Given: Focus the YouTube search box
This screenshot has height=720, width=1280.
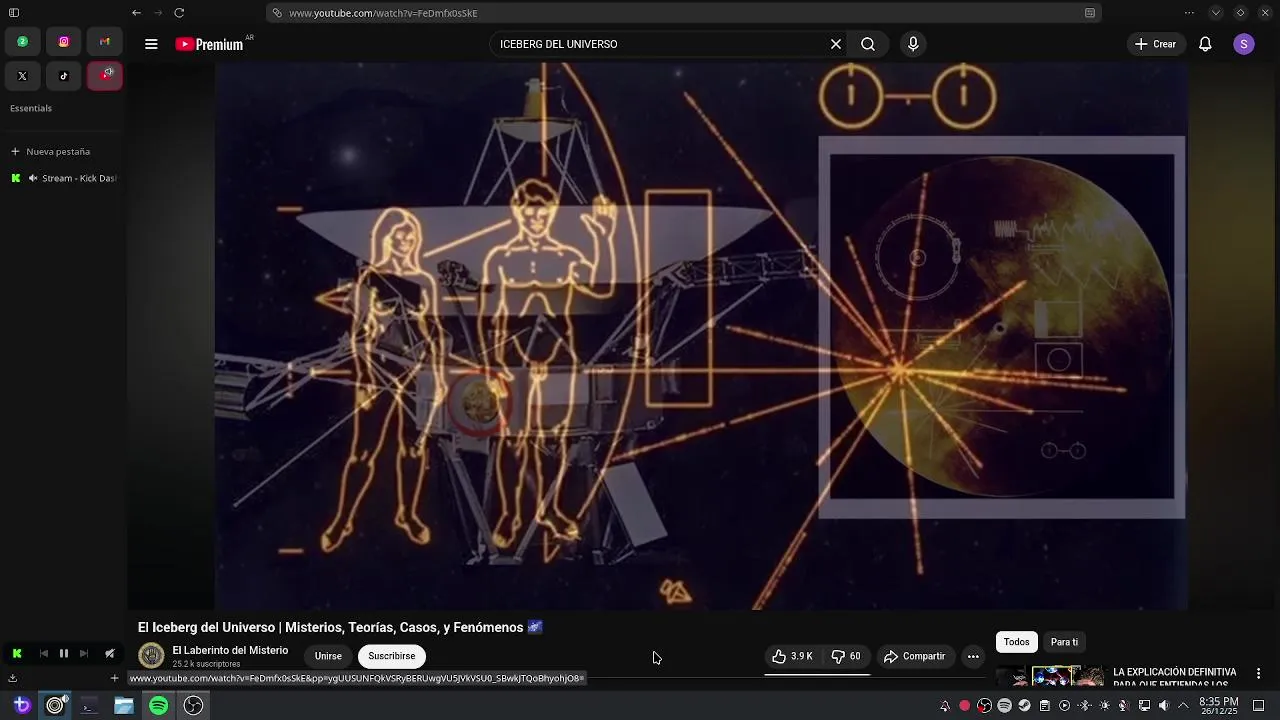Looking at the screenshot, I should click(x=660, y=44).
